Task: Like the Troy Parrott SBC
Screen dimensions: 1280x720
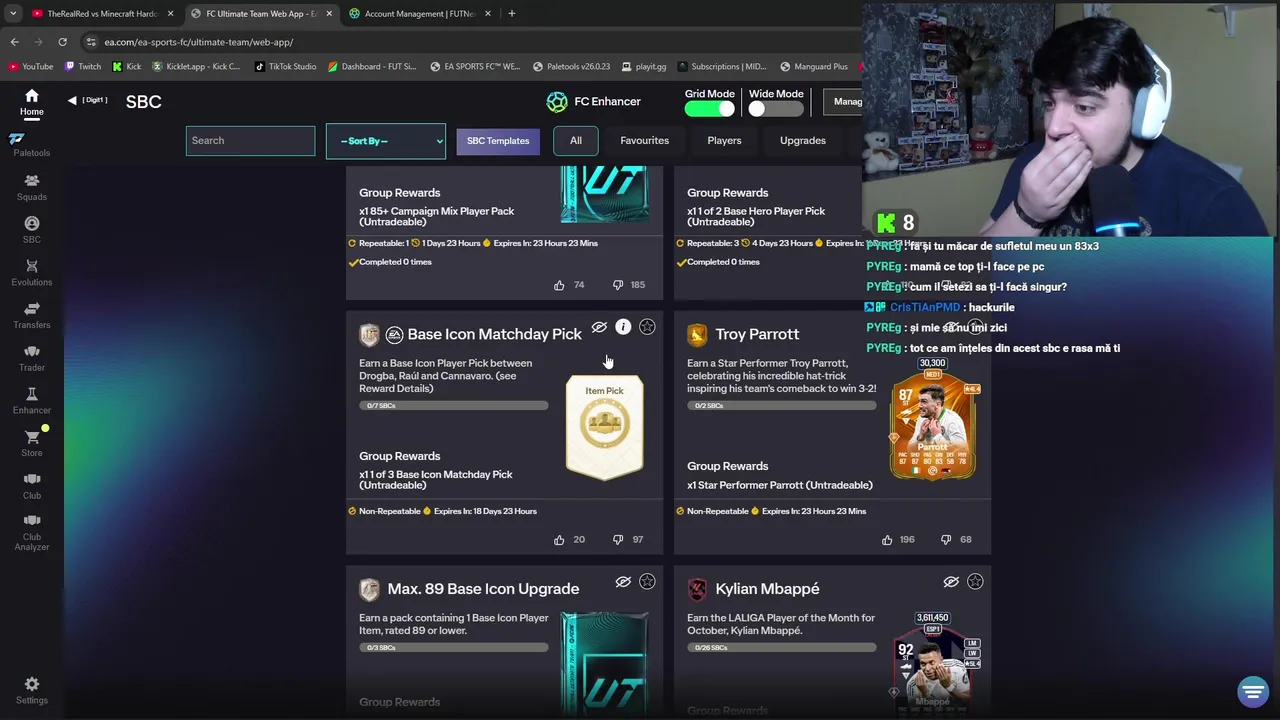Action: click(887, 539)
